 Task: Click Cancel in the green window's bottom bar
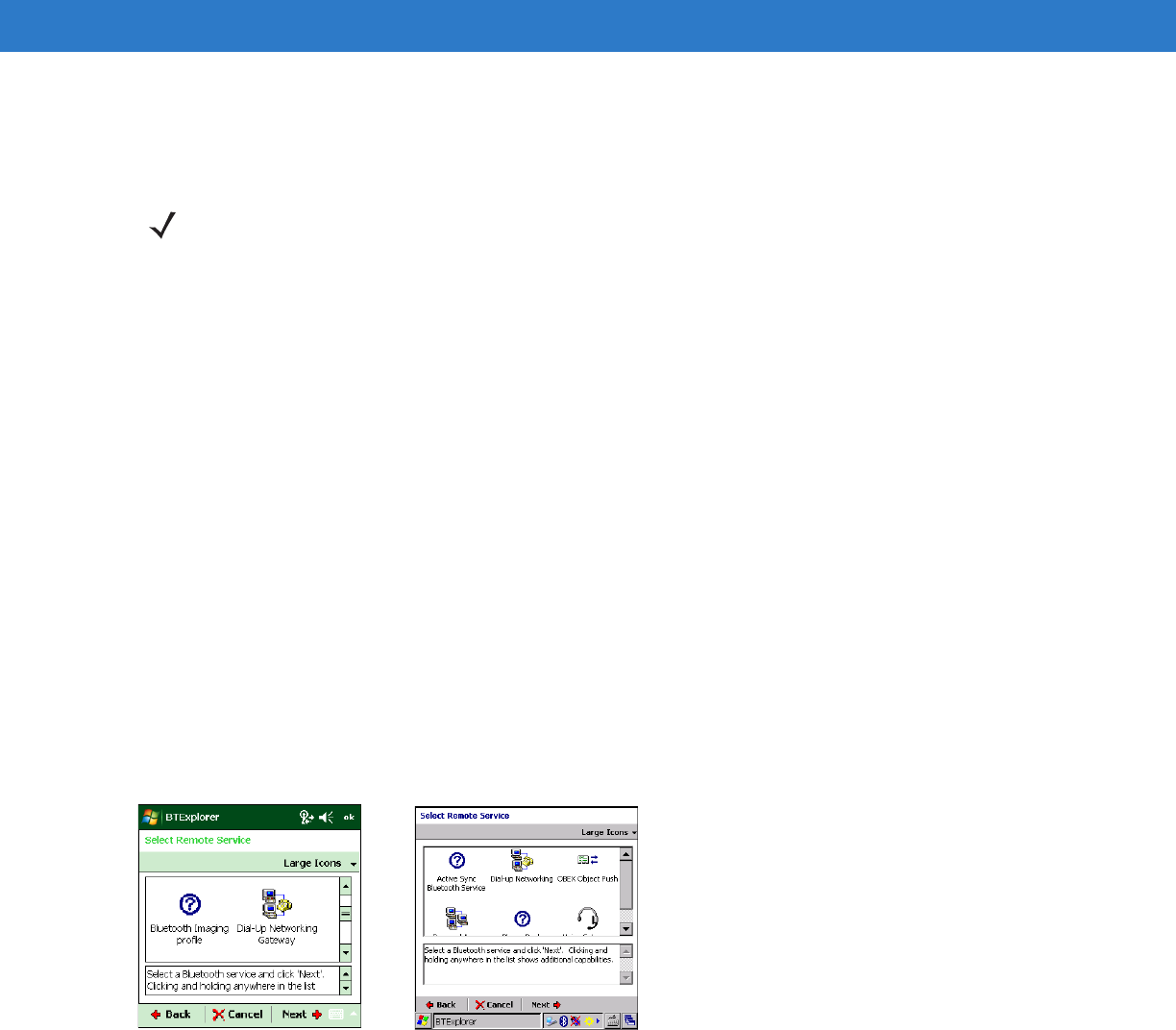pyautogui.click(x=237, y=1014)
